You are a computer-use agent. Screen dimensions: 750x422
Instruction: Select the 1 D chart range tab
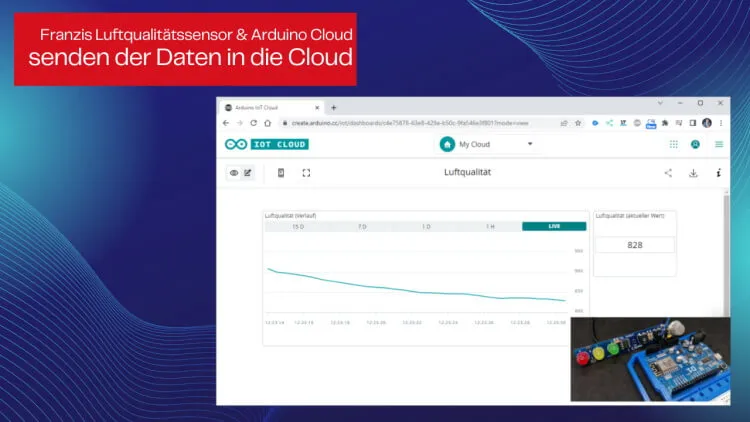[x=426, y=226]
